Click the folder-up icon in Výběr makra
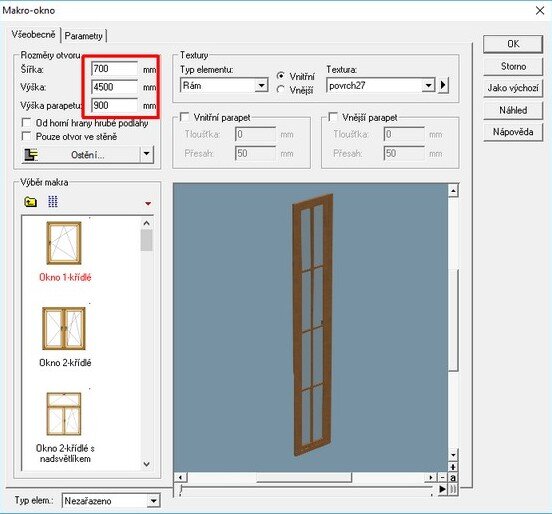The image size is (552, 514). (x=31, y=202)
